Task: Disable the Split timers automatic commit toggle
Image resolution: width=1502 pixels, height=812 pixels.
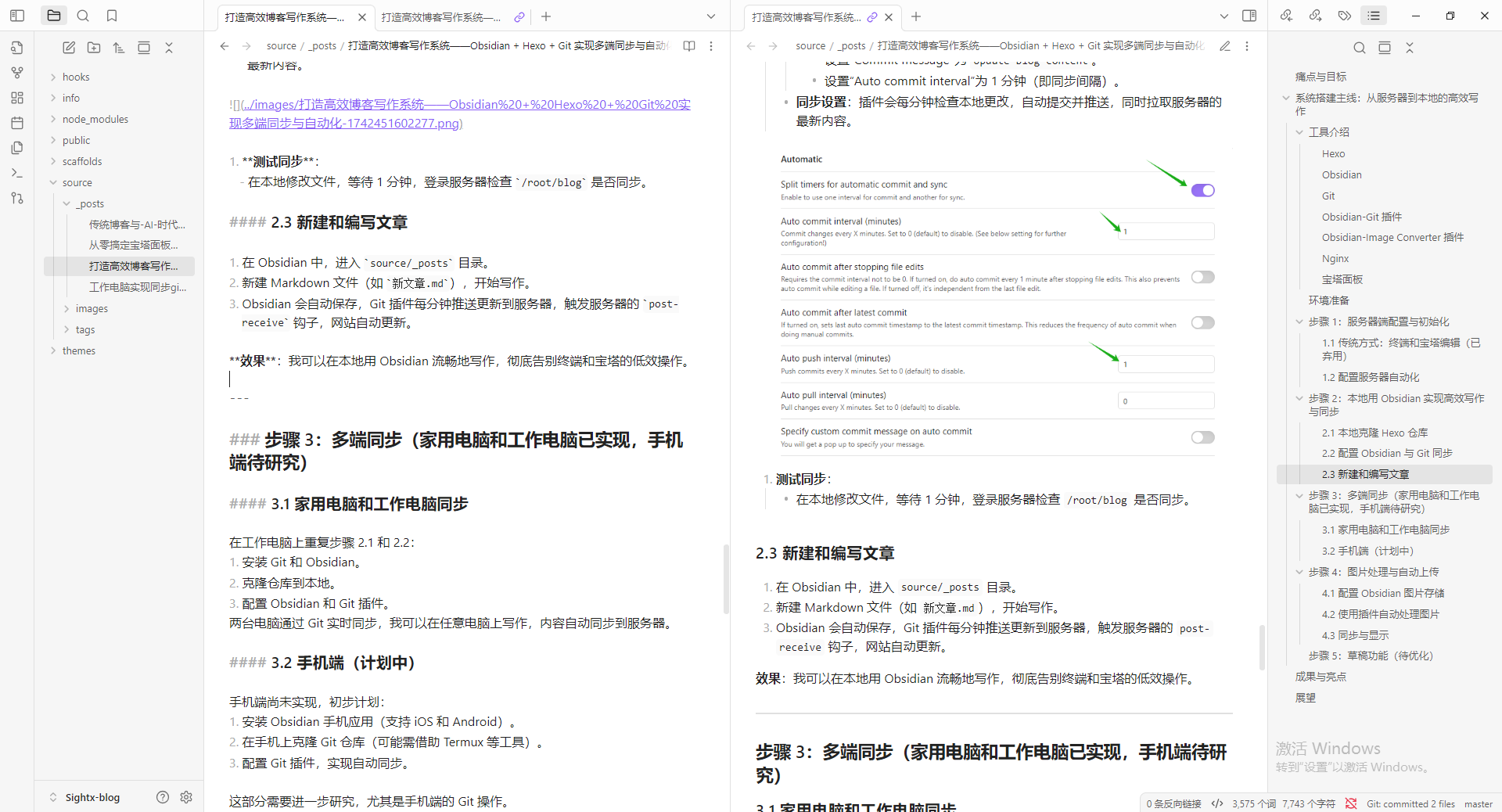Action: point(1202,190)
